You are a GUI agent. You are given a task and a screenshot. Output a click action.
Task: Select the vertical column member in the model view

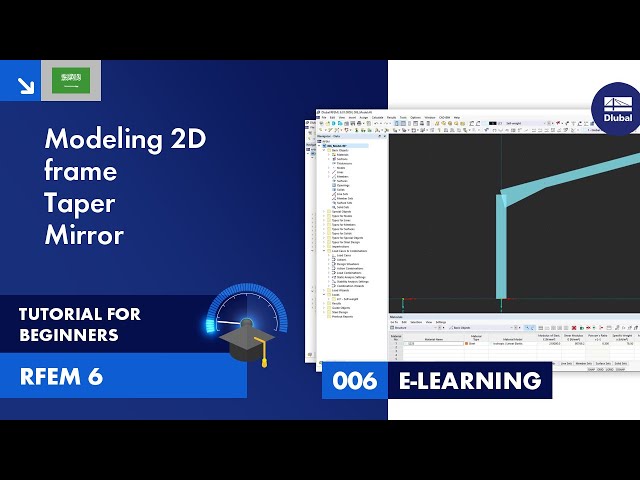[x=501, y=249]
